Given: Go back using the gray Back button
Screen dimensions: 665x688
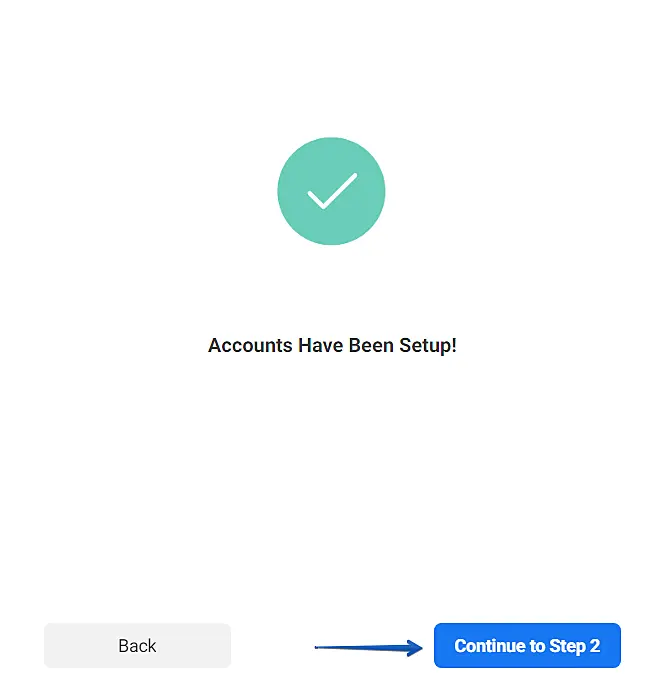Looking at the screenshot, I should click(x=137, y=646).
